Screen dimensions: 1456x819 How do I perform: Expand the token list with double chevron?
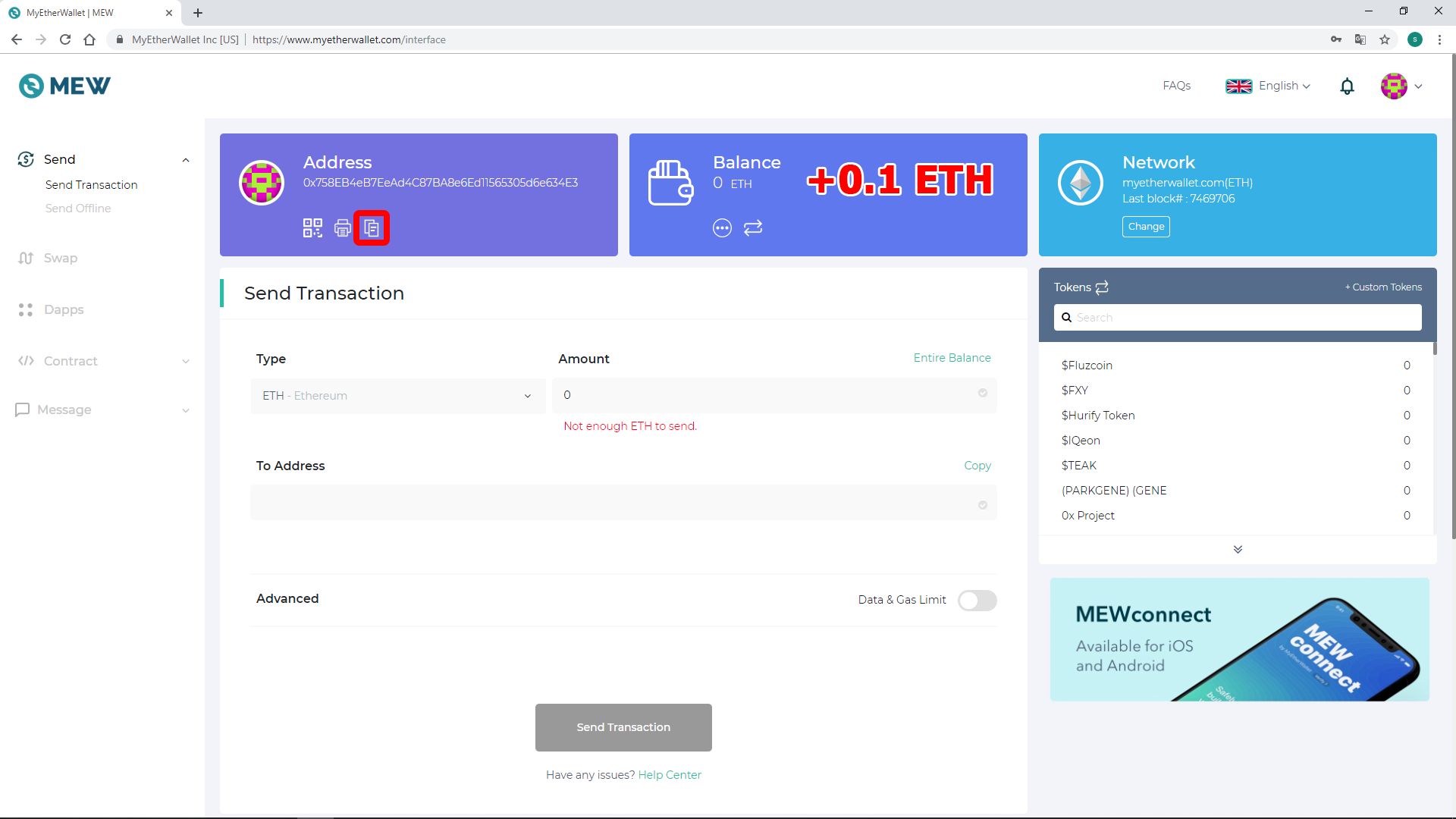(1238, 549)
